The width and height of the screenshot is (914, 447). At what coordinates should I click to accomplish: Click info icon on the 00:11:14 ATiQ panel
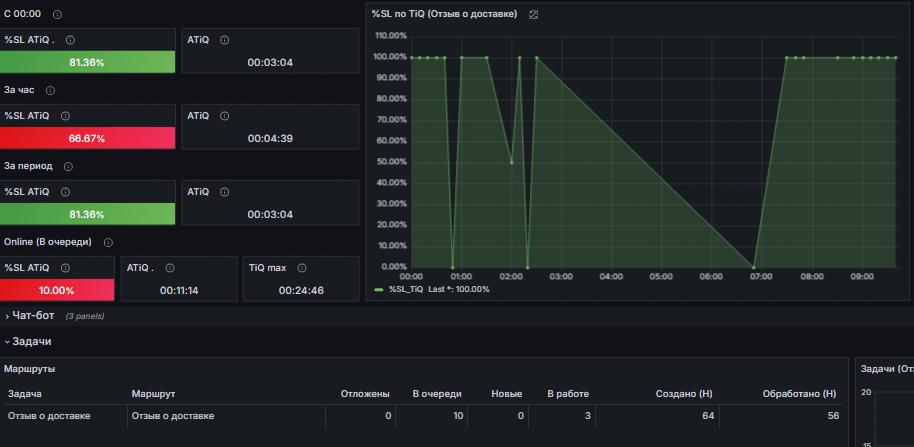pyautogui.click(x=168, y=268)
